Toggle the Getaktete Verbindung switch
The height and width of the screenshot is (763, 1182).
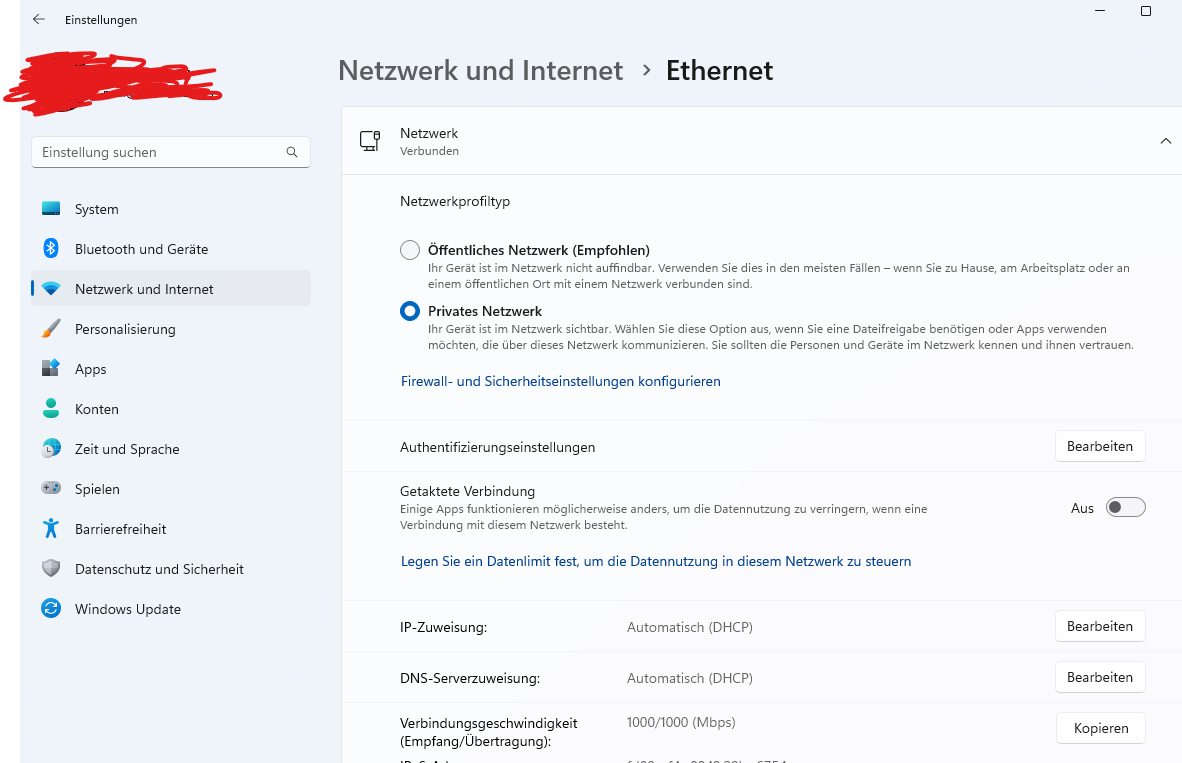(x=1125, y=508)
